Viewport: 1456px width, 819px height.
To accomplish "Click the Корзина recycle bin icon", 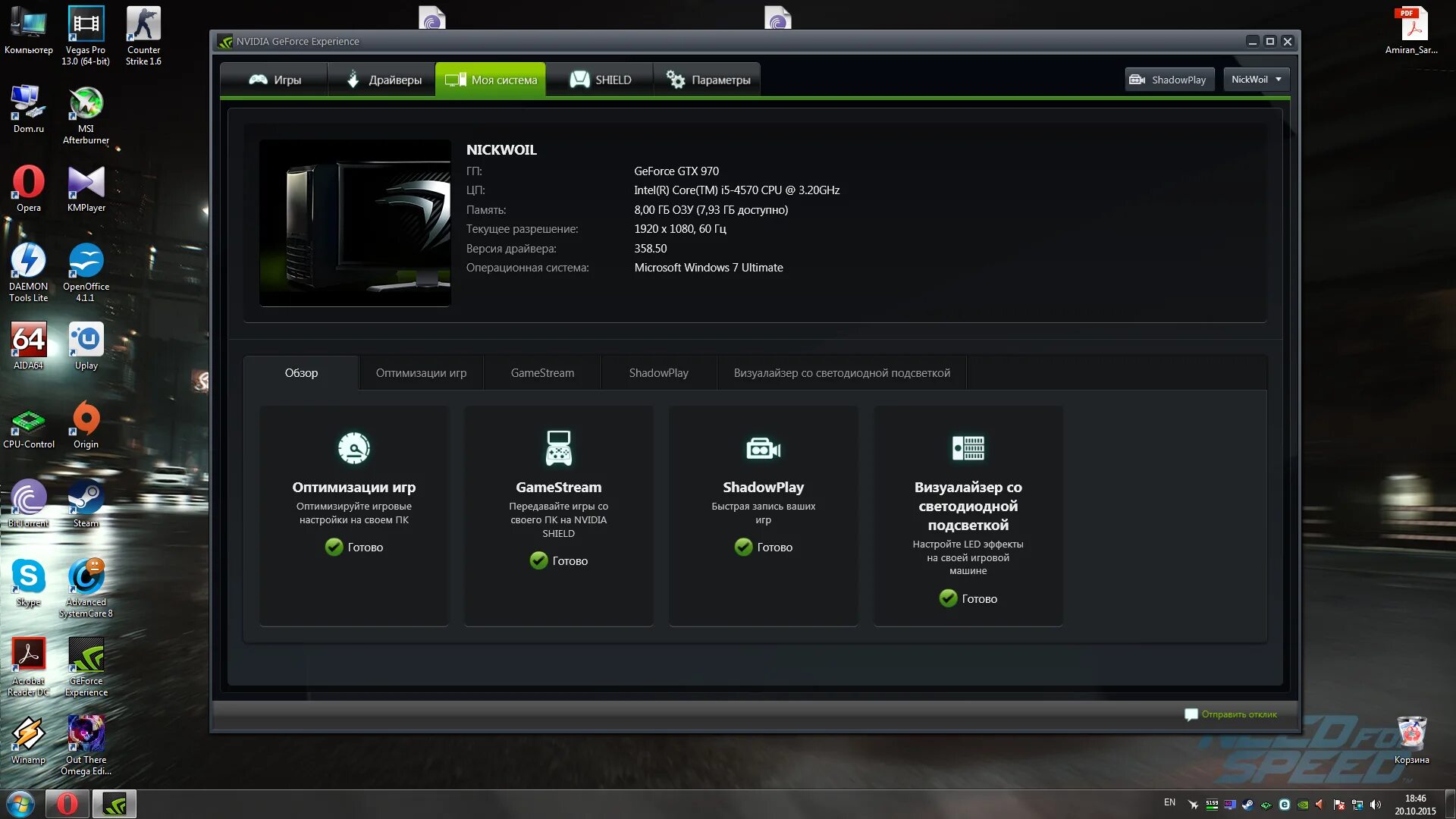I will 1411,740.
